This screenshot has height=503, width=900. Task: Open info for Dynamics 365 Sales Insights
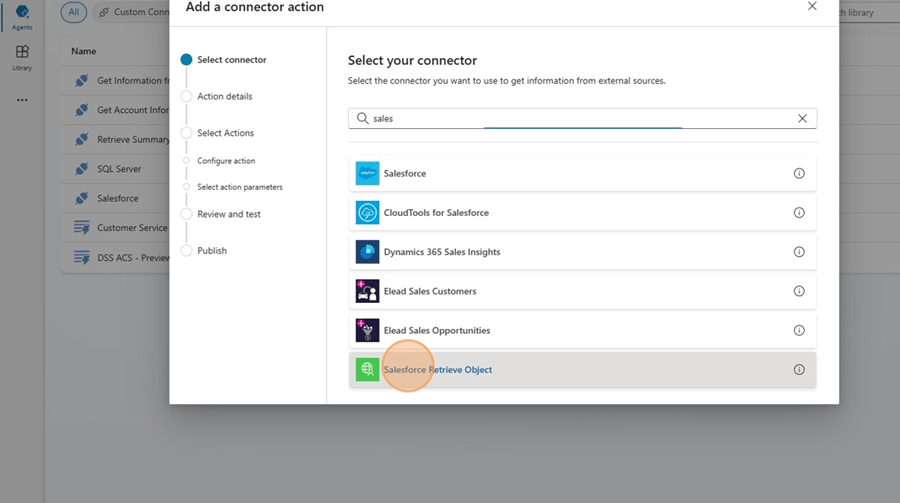click(799, 252)
